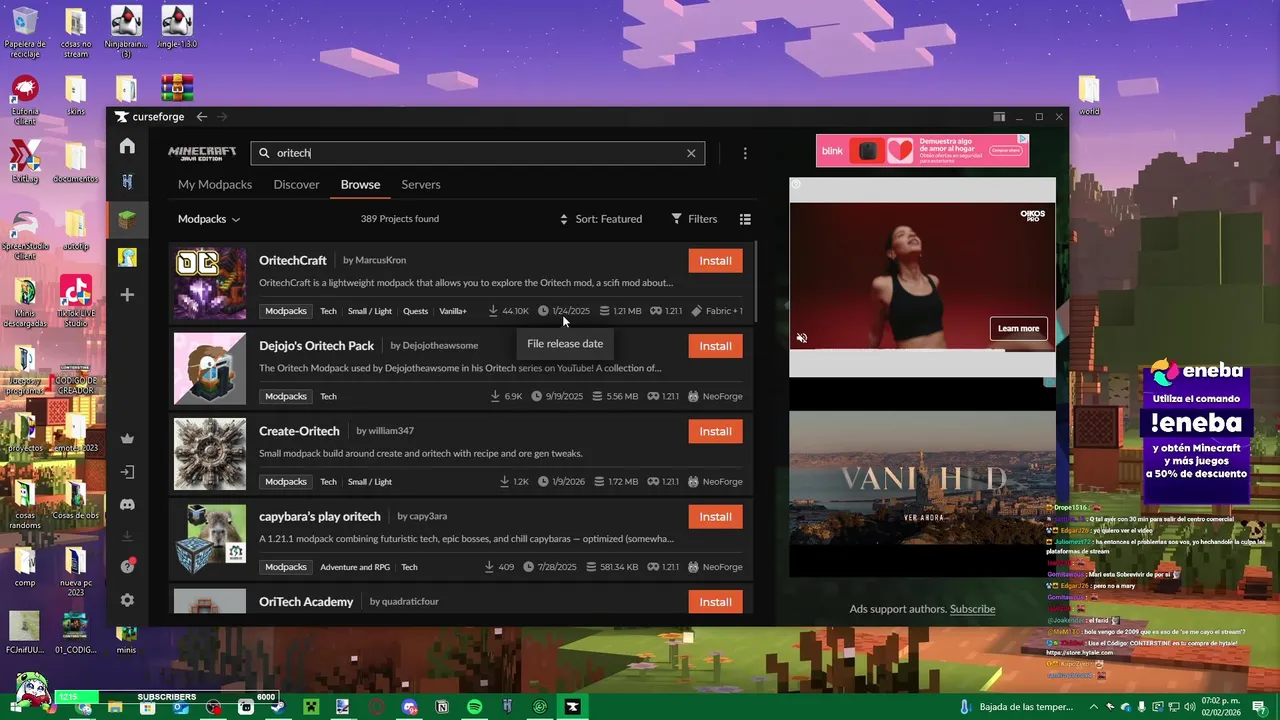Open the crown premium icon in sidebar
Viewport: 1280px width, 720px height.
(127, 438)
